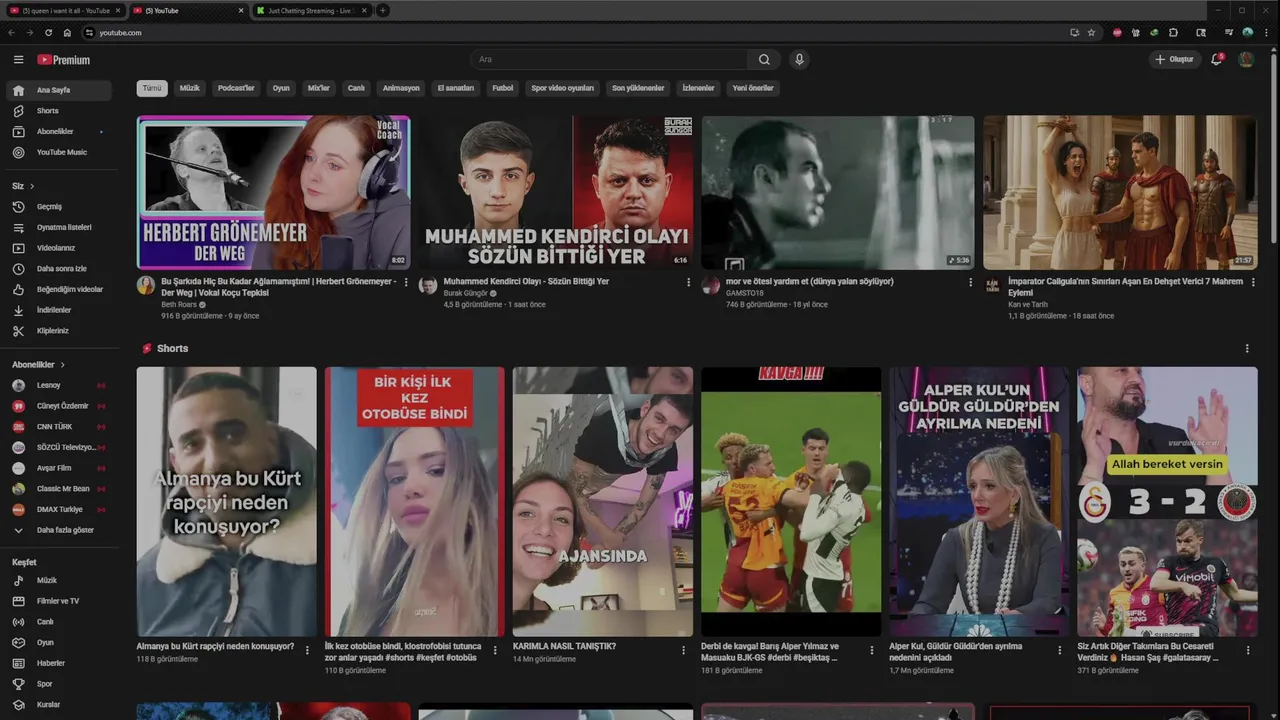Screen dimensions: 1280x720
Task: Expand the Abonelikler section header
Action: pyautogui.click(x=38, y=365)
